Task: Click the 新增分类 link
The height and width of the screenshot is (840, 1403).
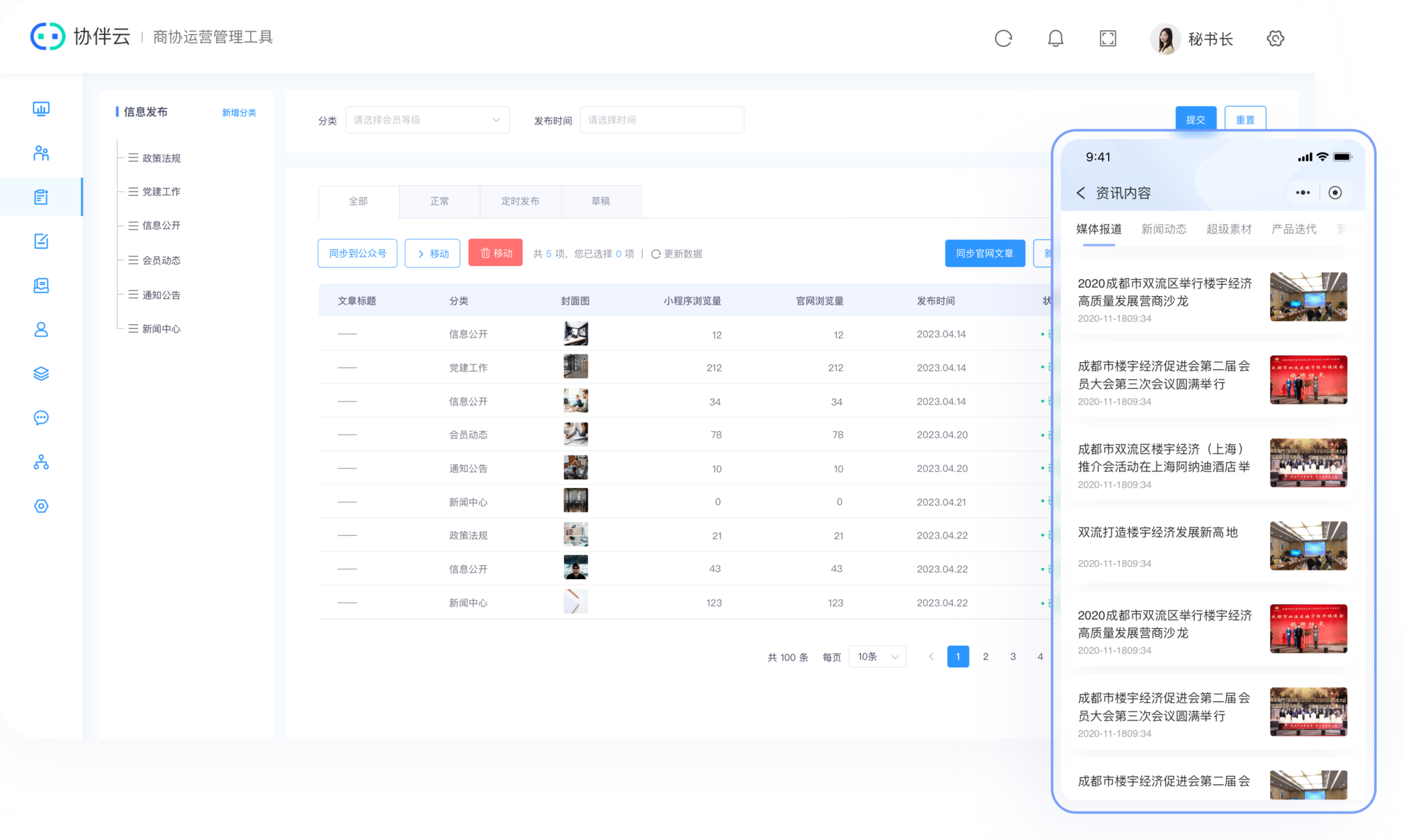Action: click(239, 113)
